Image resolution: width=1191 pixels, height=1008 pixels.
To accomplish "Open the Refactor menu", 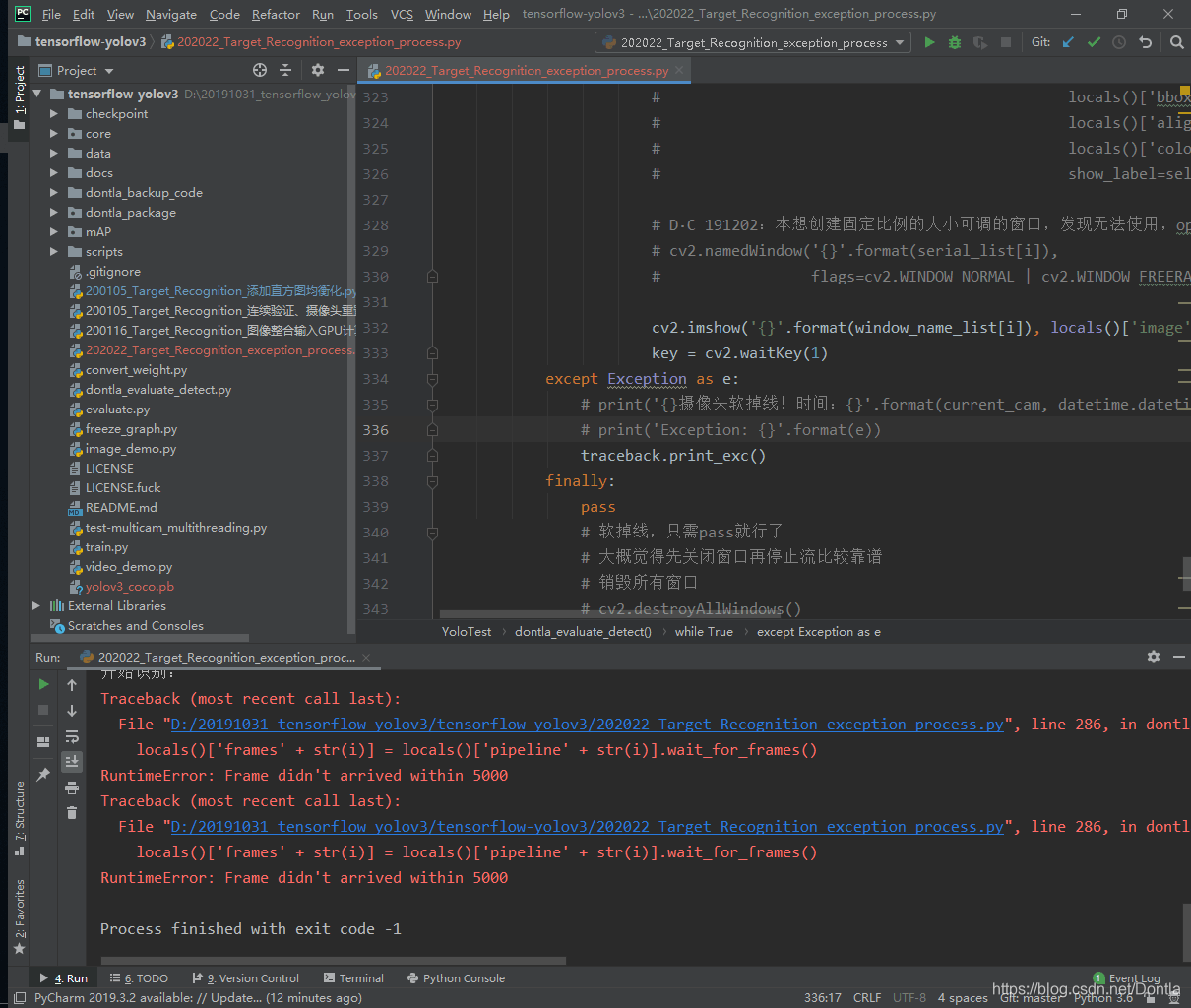I will point(276,14).
